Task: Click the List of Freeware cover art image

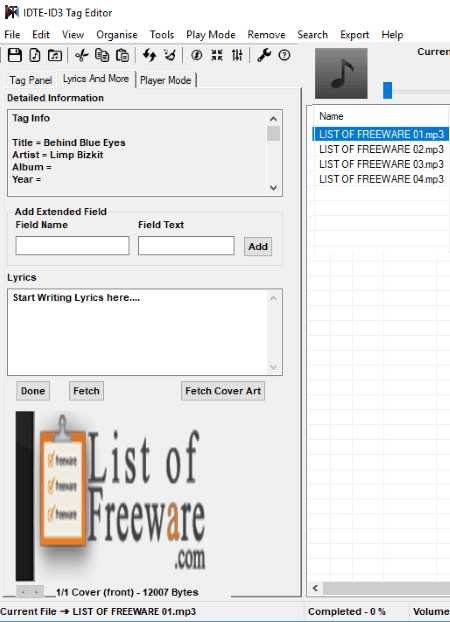Action: pos(111,496)
